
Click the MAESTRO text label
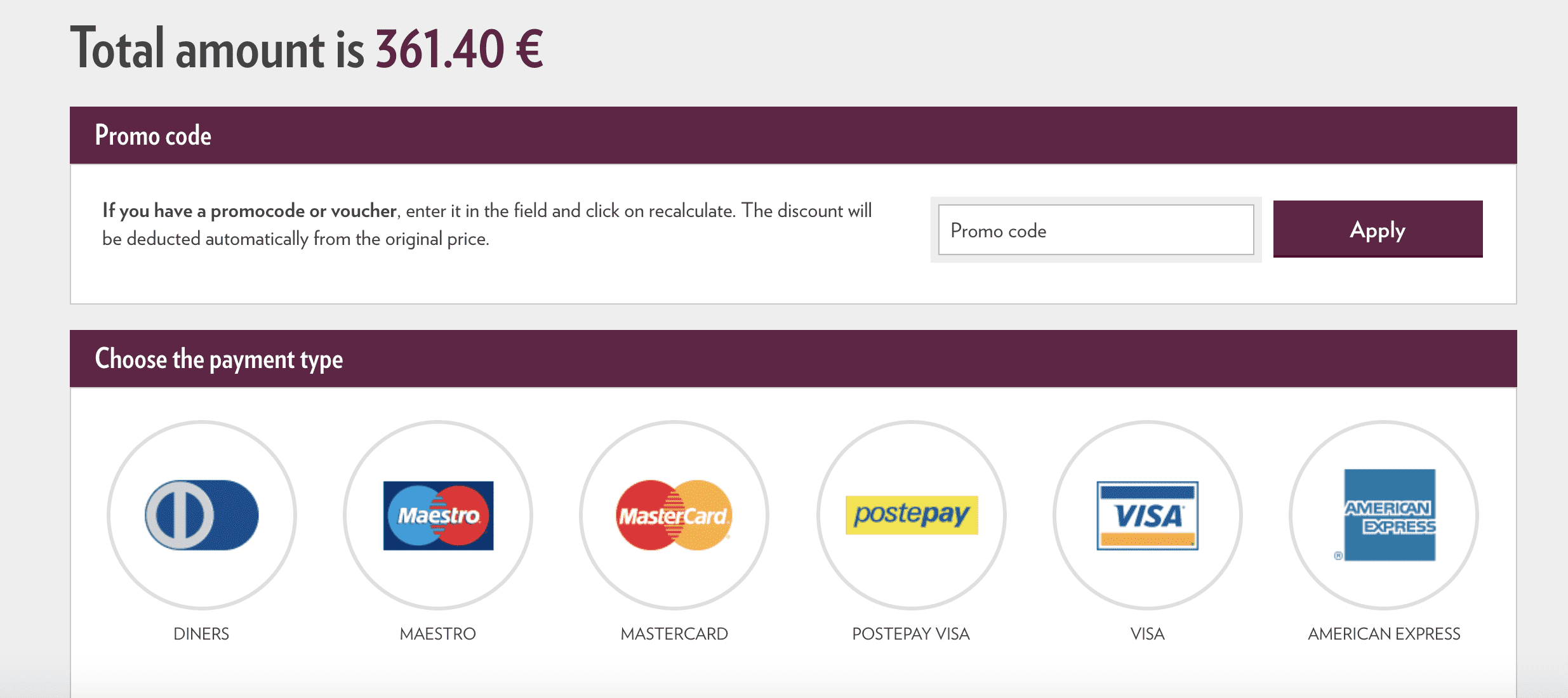coord(437,633)
